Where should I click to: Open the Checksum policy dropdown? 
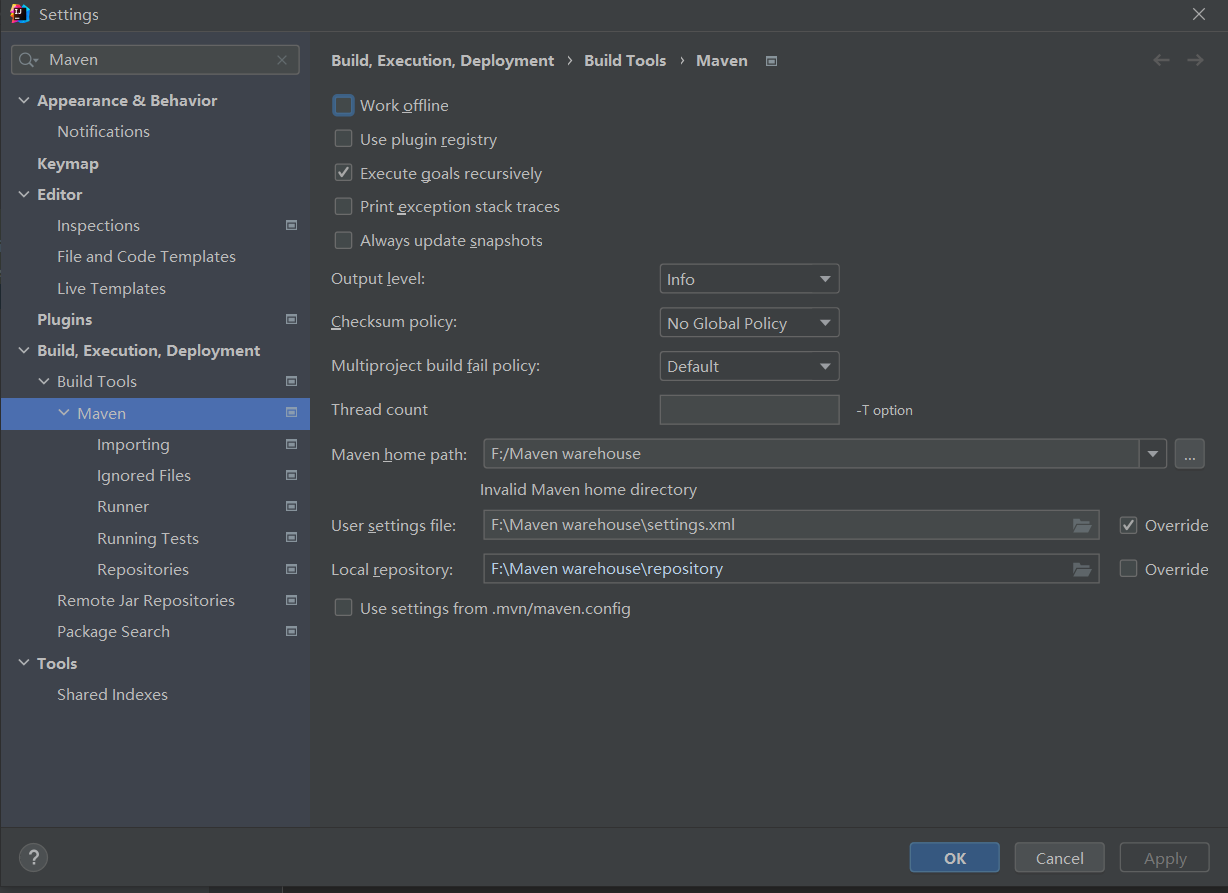(x=749, y=323)
